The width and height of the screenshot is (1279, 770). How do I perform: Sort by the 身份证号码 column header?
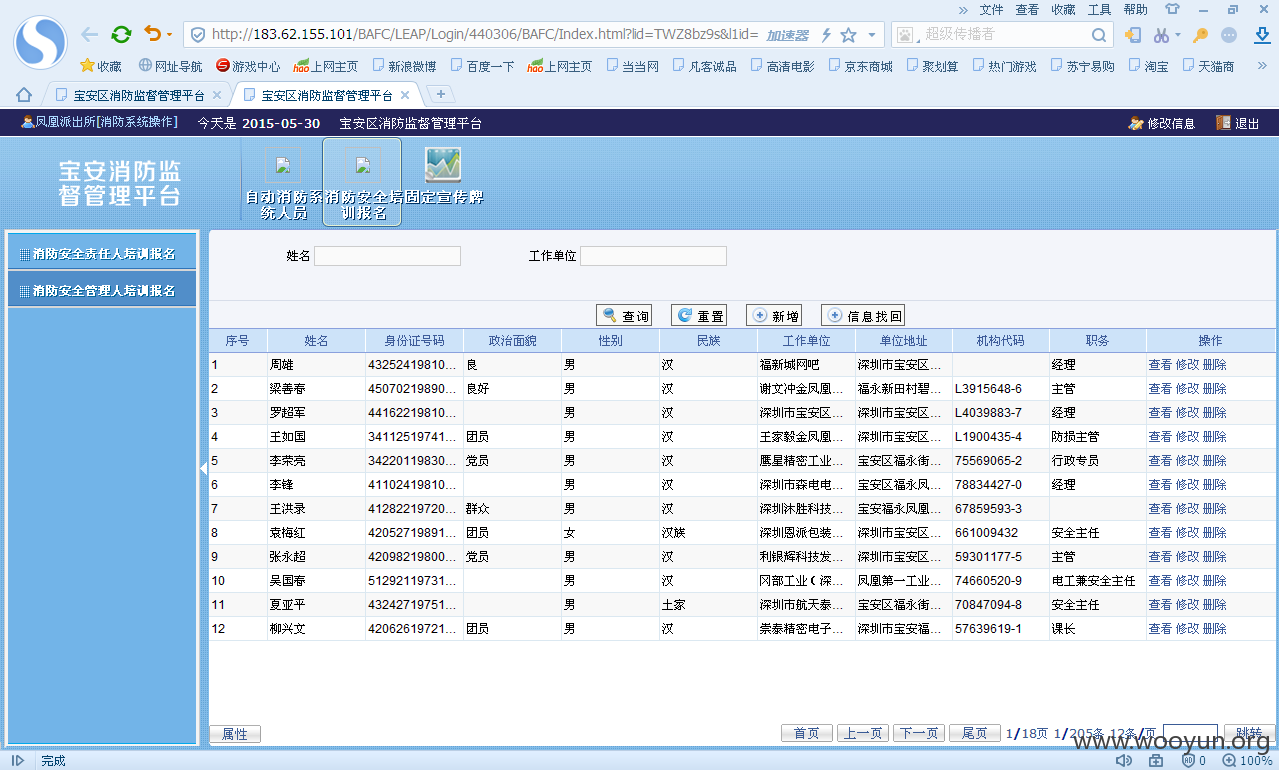coord(414,341)
